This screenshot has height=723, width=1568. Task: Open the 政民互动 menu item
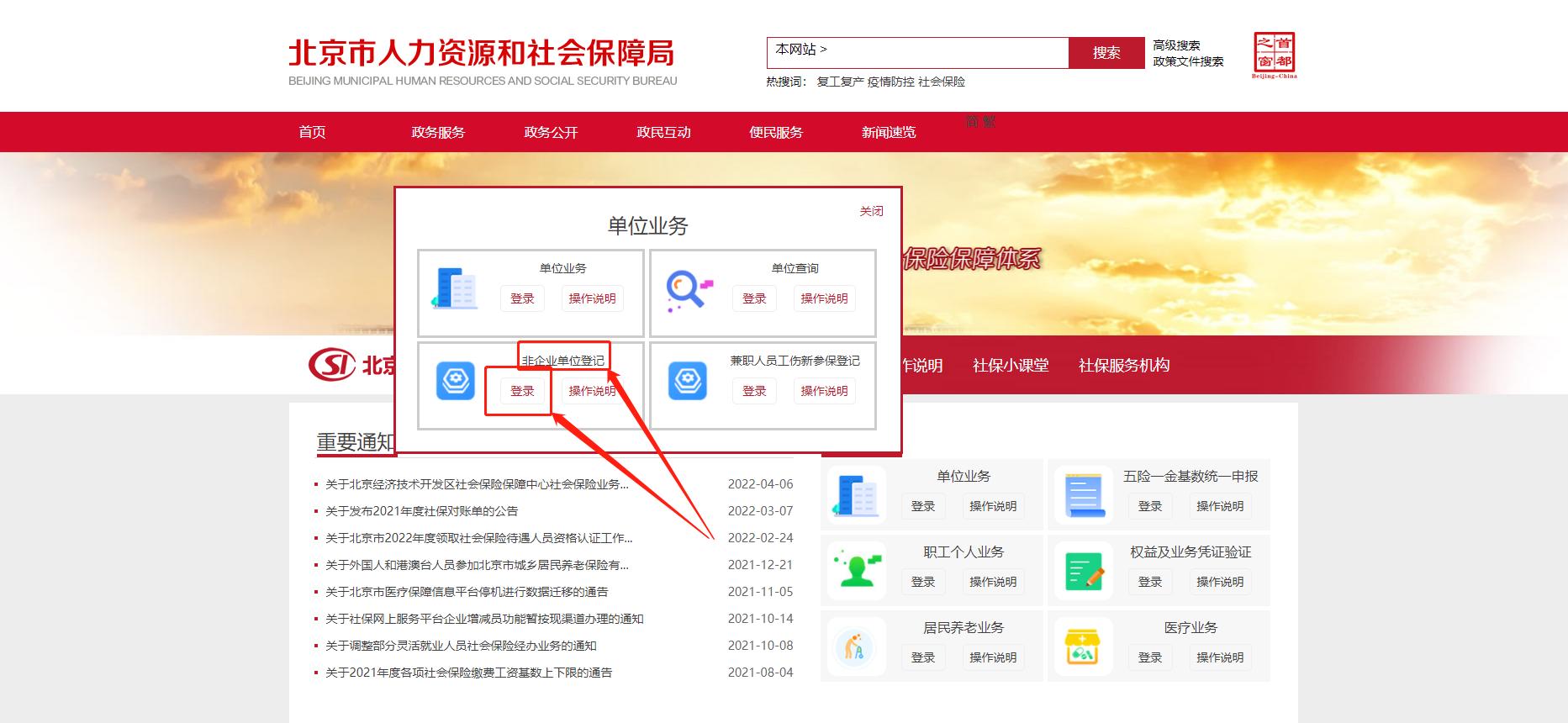(663, 132)
